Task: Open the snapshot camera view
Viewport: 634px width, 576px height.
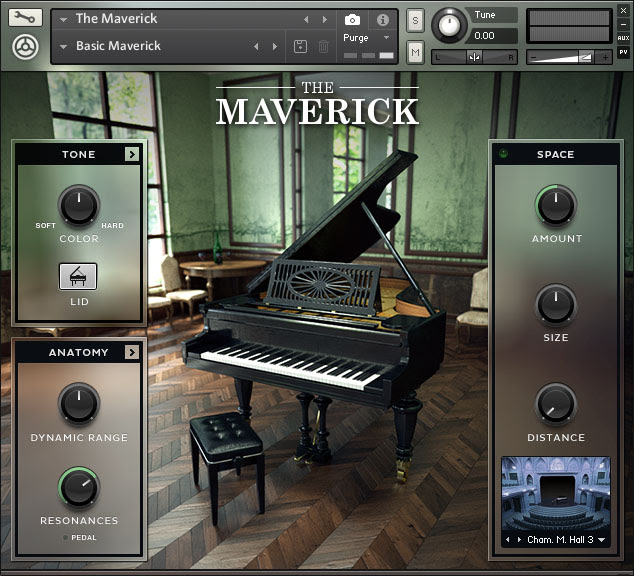Action: 352,19
